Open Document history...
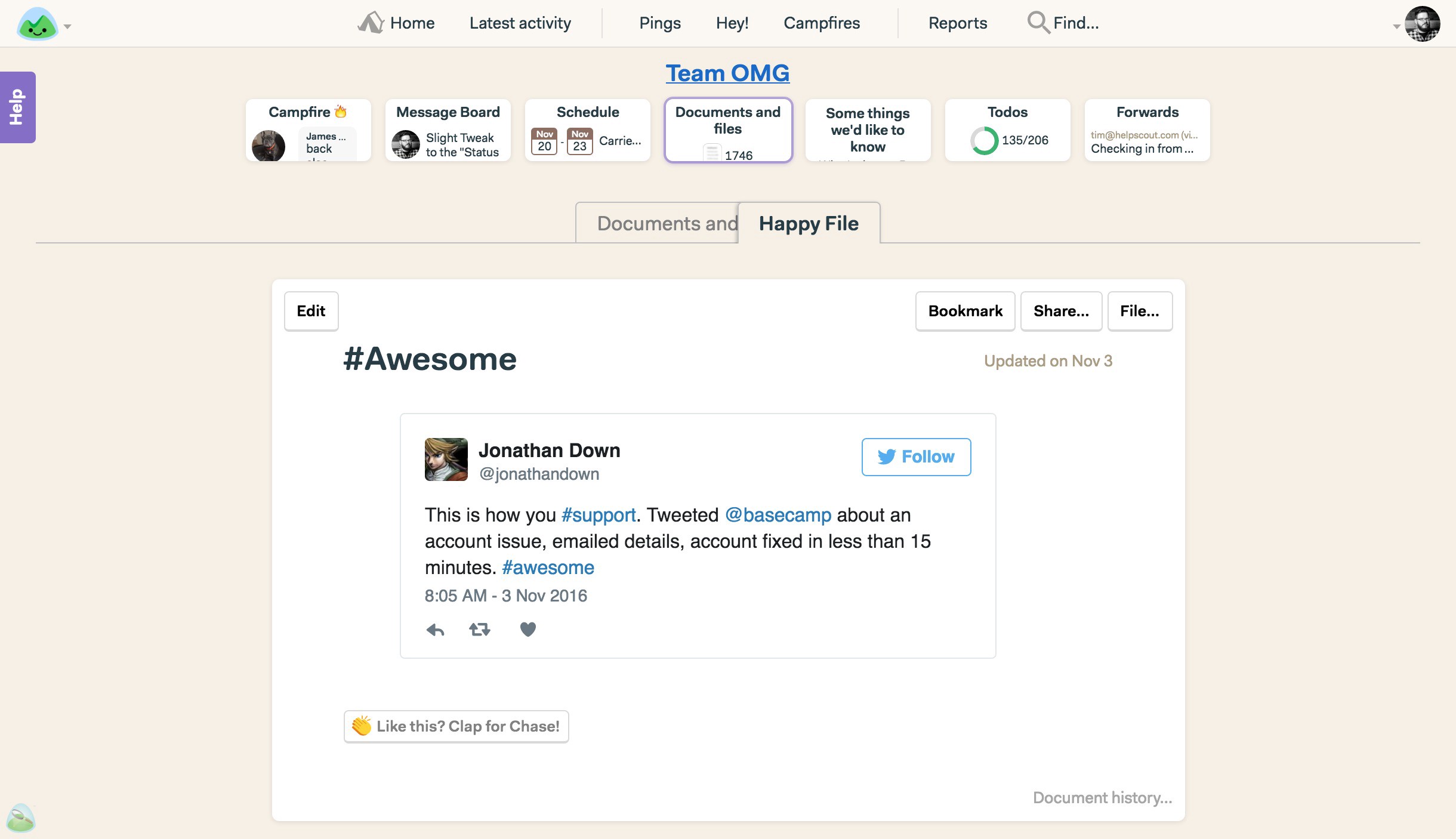Viewport: 1456px width, 839px height. click(x=1102, y=798)
